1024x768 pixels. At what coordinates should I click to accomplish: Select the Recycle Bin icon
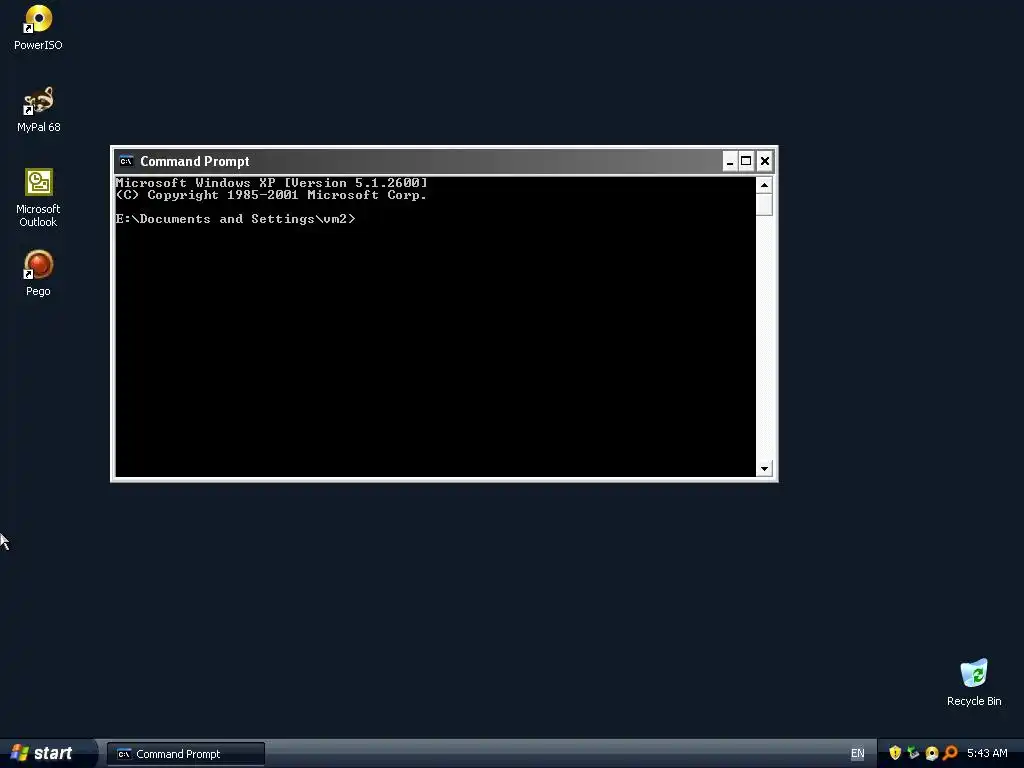(974, 682)
